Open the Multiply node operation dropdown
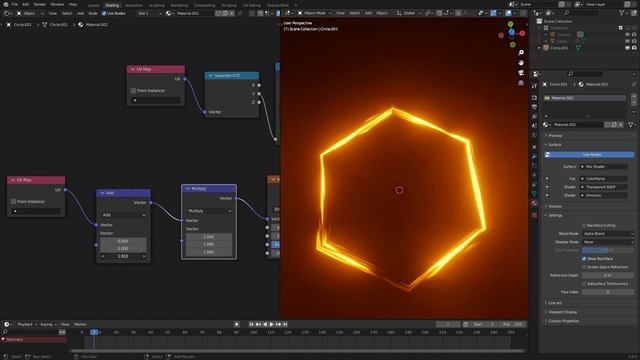 click(209, 211)
